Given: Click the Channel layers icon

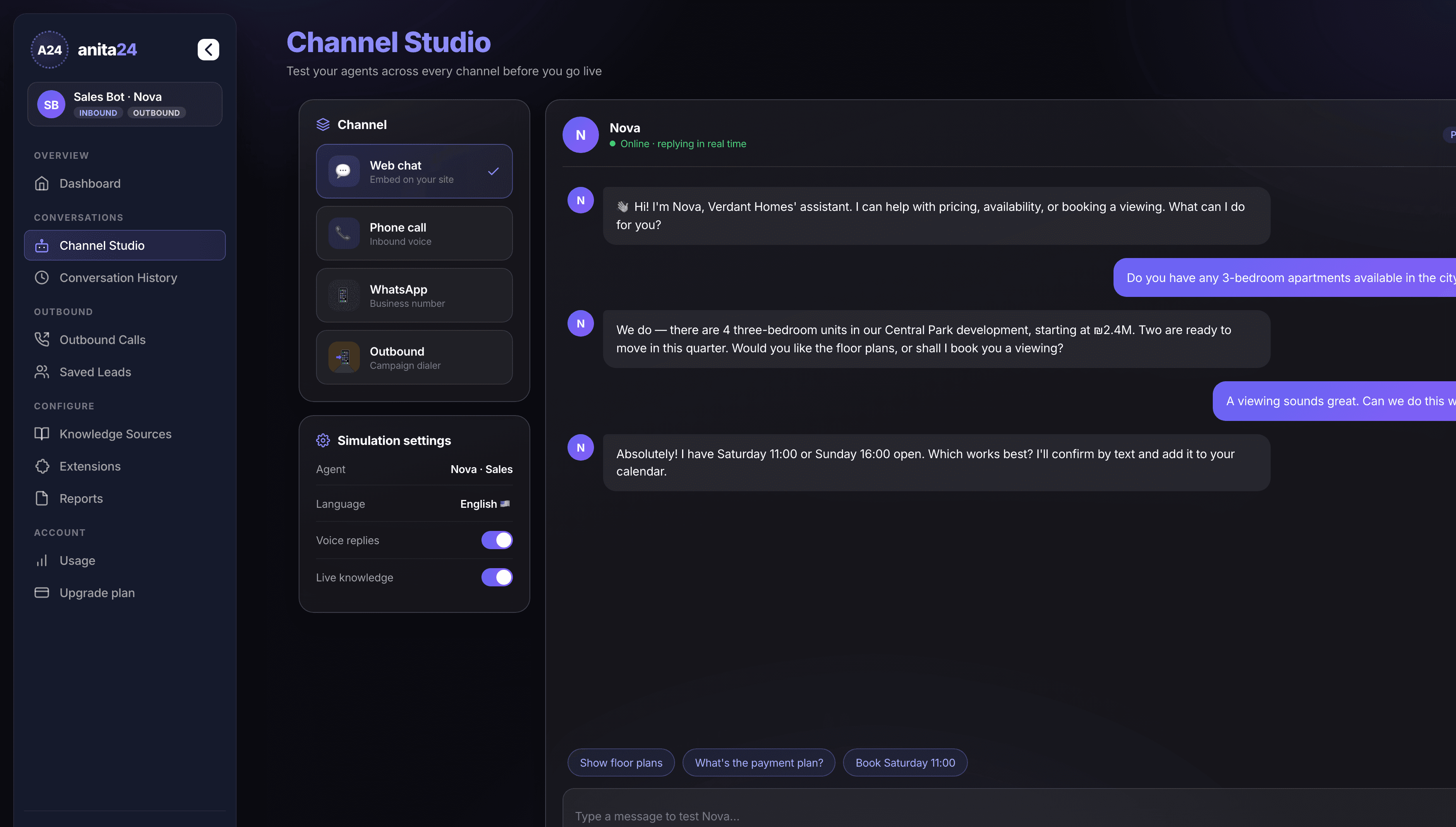Looking at the screenshot, I should tap(323, 124).
